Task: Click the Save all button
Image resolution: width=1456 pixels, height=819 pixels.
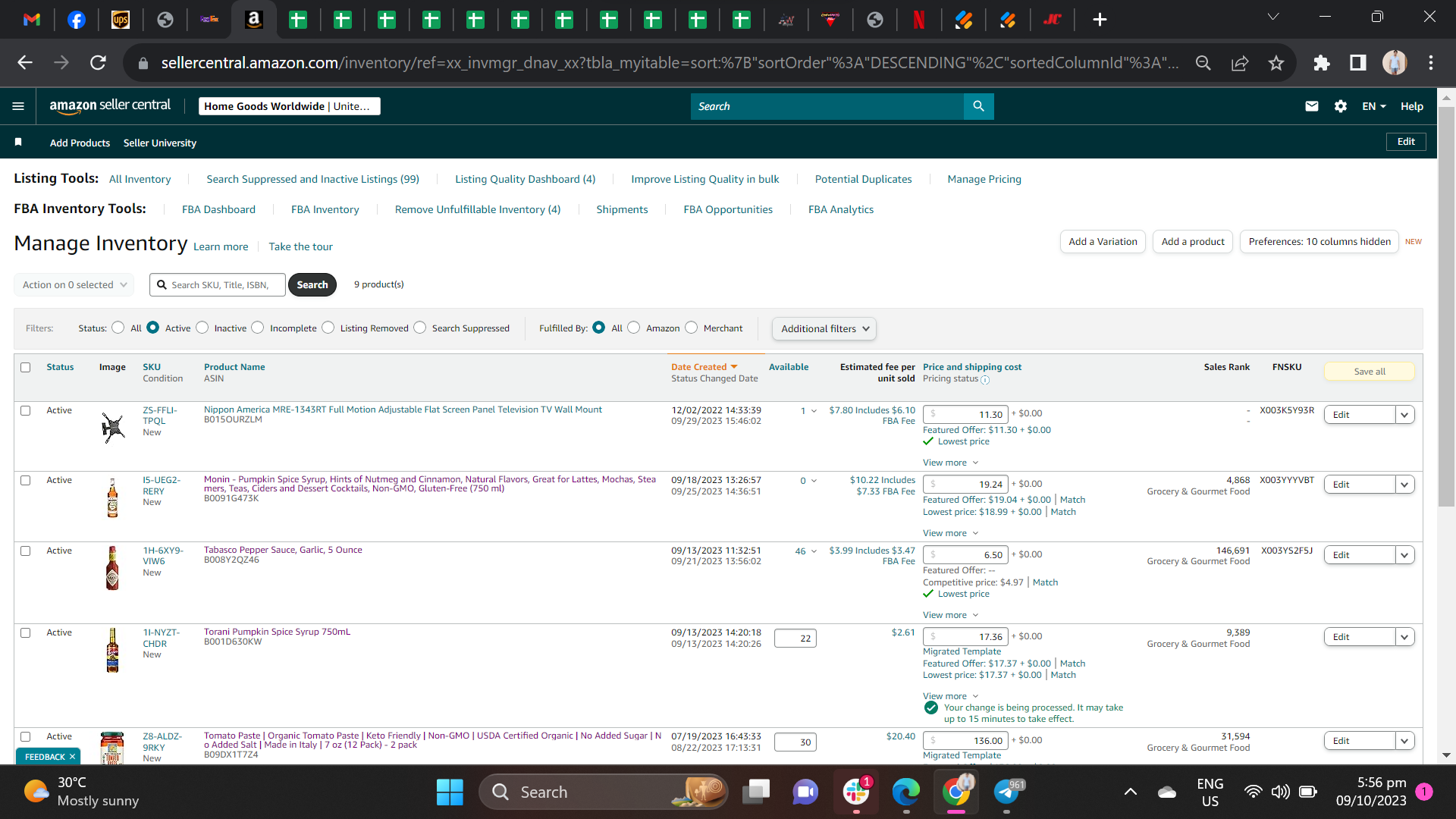Action: (1370, 372)
